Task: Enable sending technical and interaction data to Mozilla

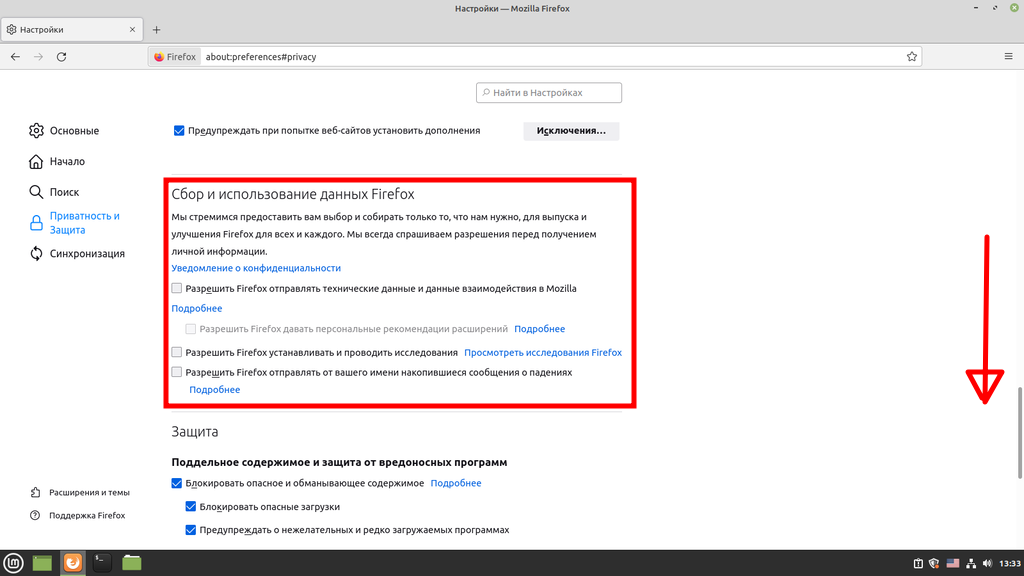Action: 177,289
